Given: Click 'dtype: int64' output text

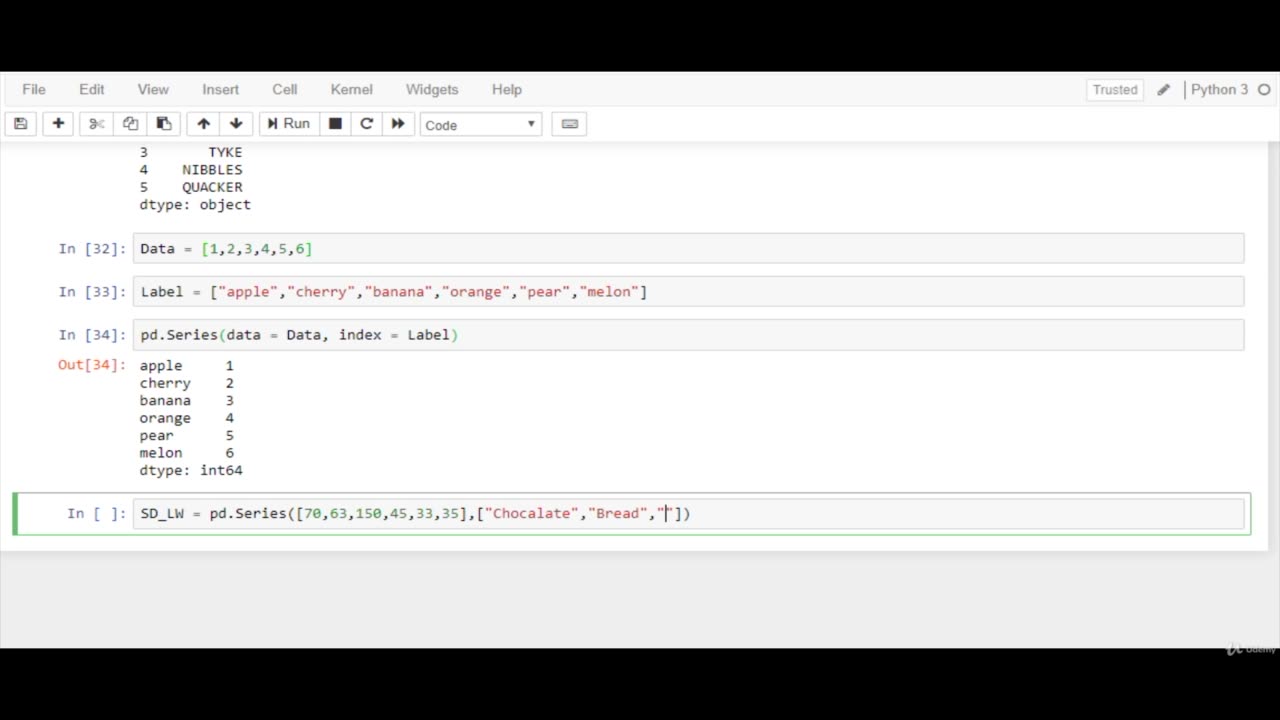Looking at the screenshot, I should coord(191,470).
